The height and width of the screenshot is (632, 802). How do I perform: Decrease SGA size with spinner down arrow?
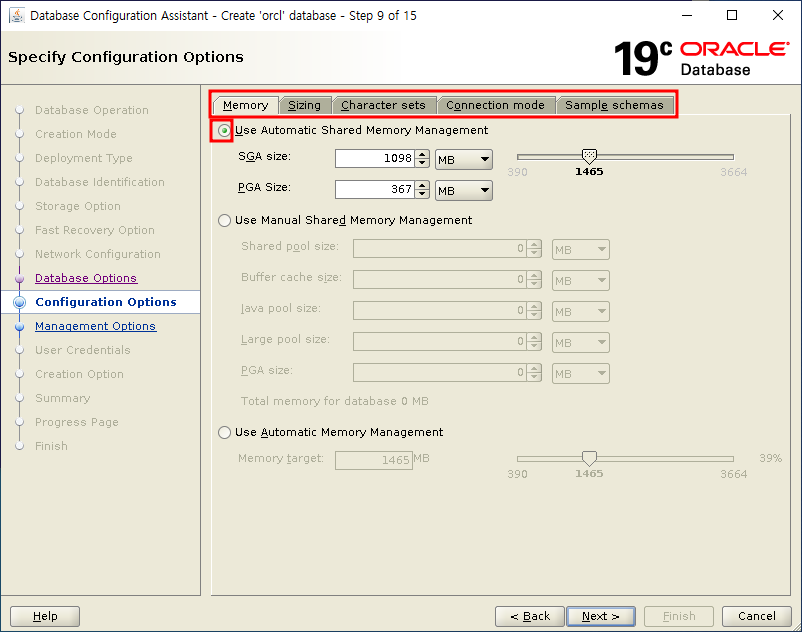(422, 163)
